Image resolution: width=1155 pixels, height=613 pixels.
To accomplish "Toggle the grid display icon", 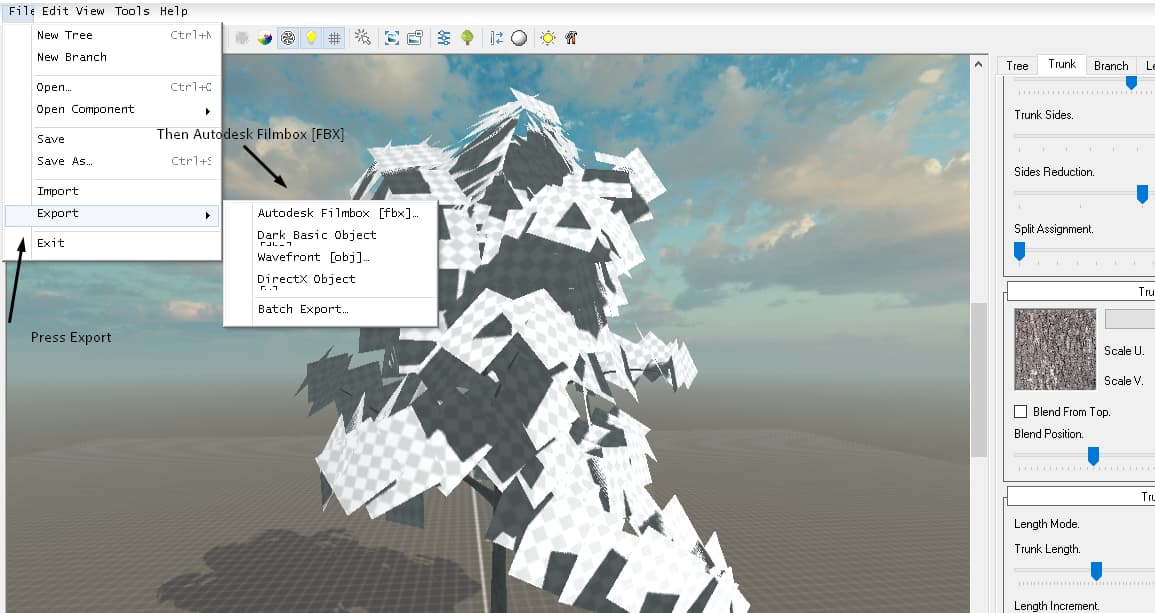I will pos(334,38).
